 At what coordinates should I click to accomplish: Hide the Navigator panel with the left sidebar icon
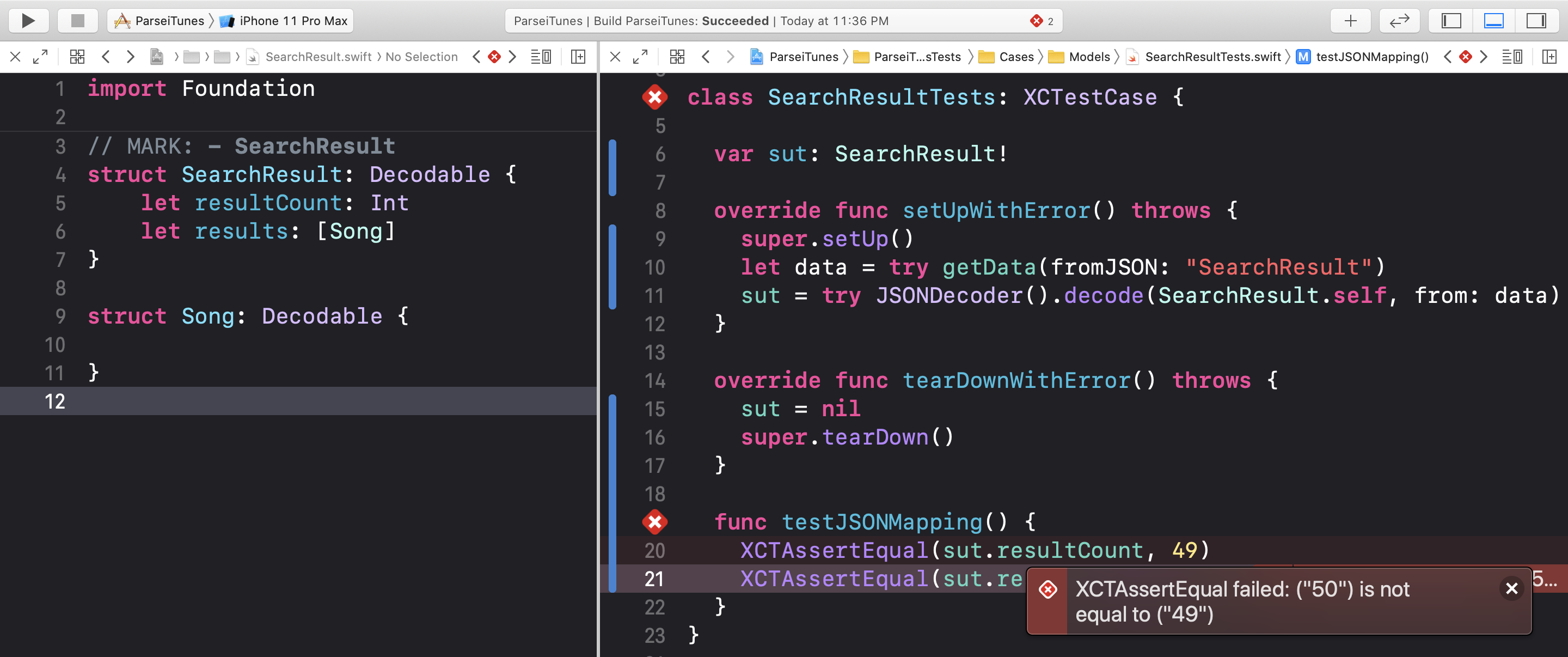(x=1450, y=20)
